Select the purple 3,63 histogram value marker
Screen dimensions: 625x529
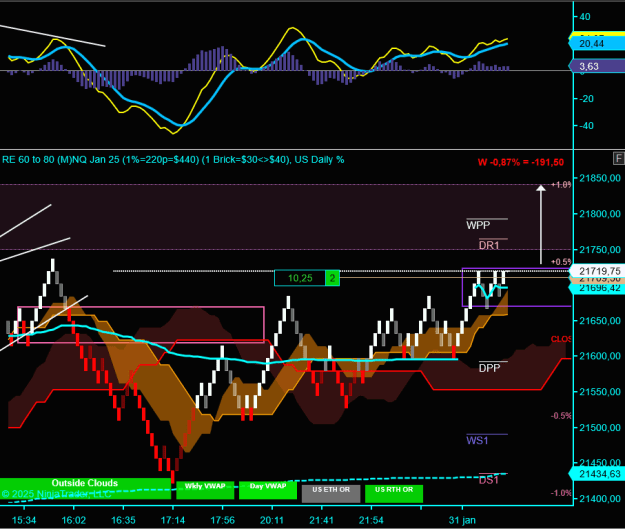coord(596,66)
